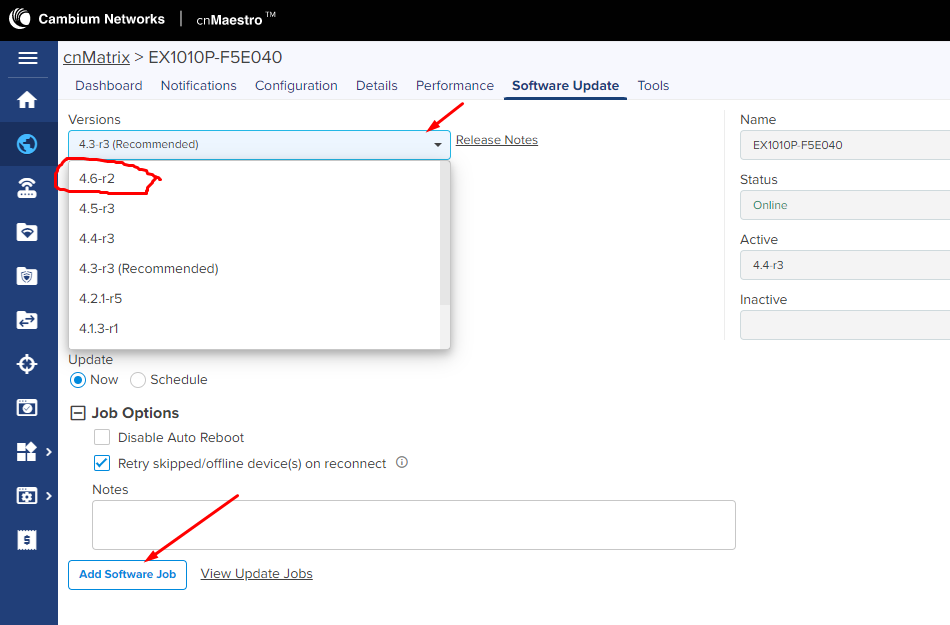Click the globe icon in sidebar

28,144
